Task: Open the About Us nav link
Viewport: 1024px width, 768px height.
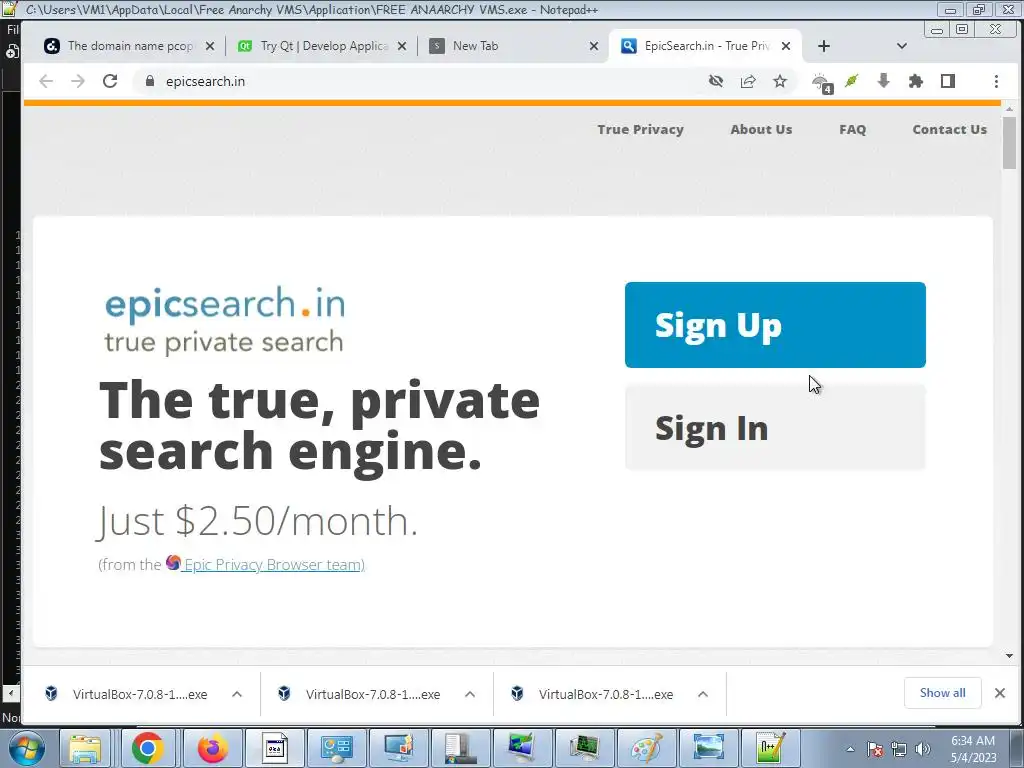Action: [x=761, y=129]
